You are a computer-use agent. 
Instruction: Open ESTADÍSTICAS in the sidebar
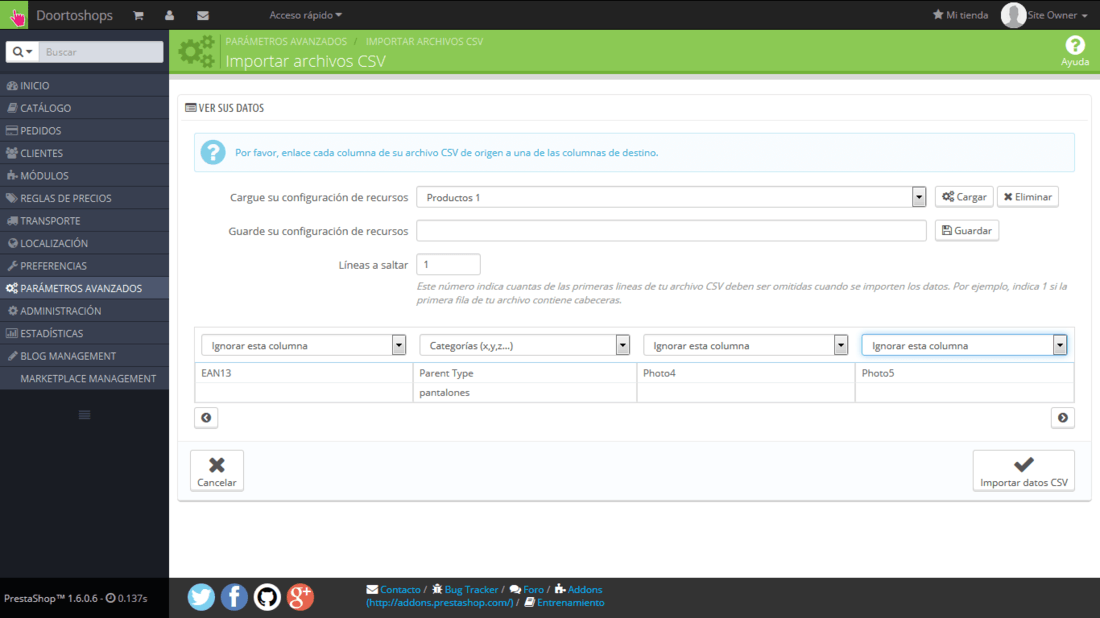(x=84, y=333)
